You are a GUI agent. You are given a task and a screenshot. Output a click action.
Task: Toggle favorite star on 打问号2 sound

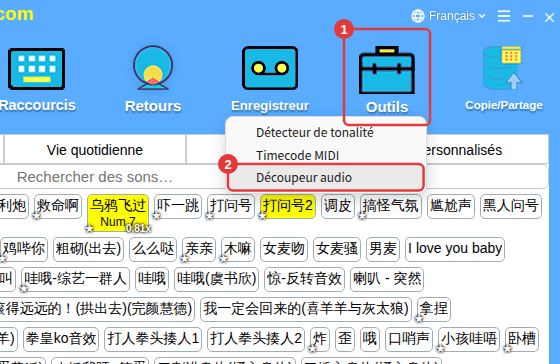click(x=262, y=215)
